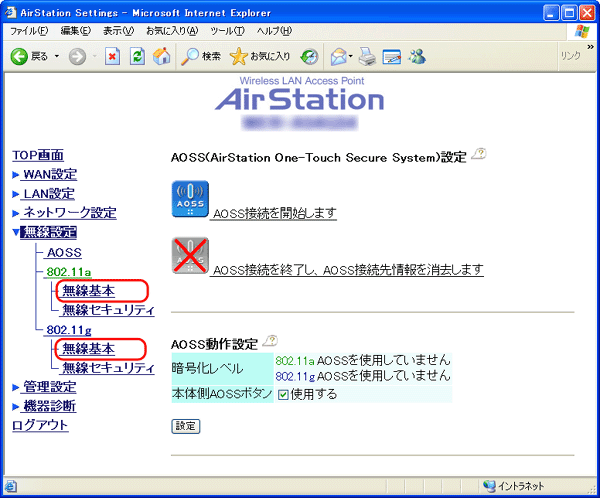600x498 pixels.
Task: Expand the 機器診断 menu arrow
Action: pos(15,407)
